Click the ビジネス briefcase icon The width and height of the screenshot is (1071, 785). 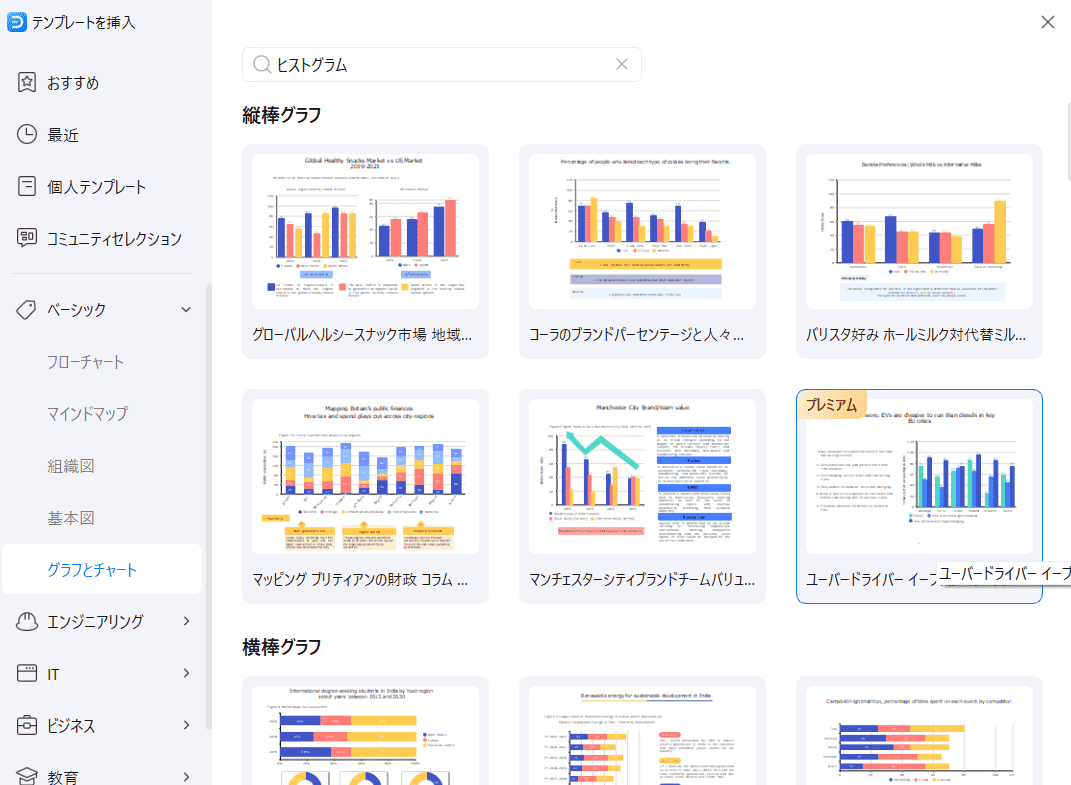28,726
